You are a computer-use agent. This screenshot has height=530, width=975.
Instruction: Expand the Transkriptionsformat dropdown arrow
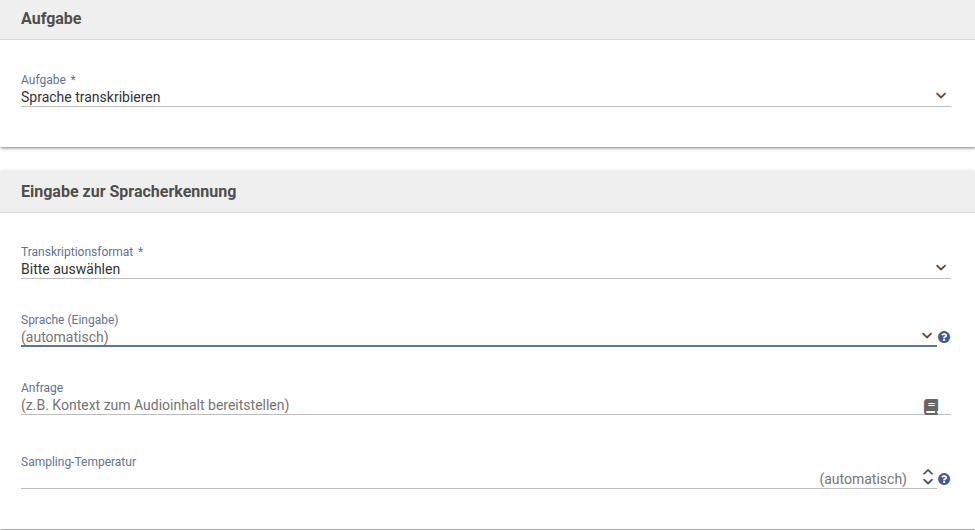point(940,268)
